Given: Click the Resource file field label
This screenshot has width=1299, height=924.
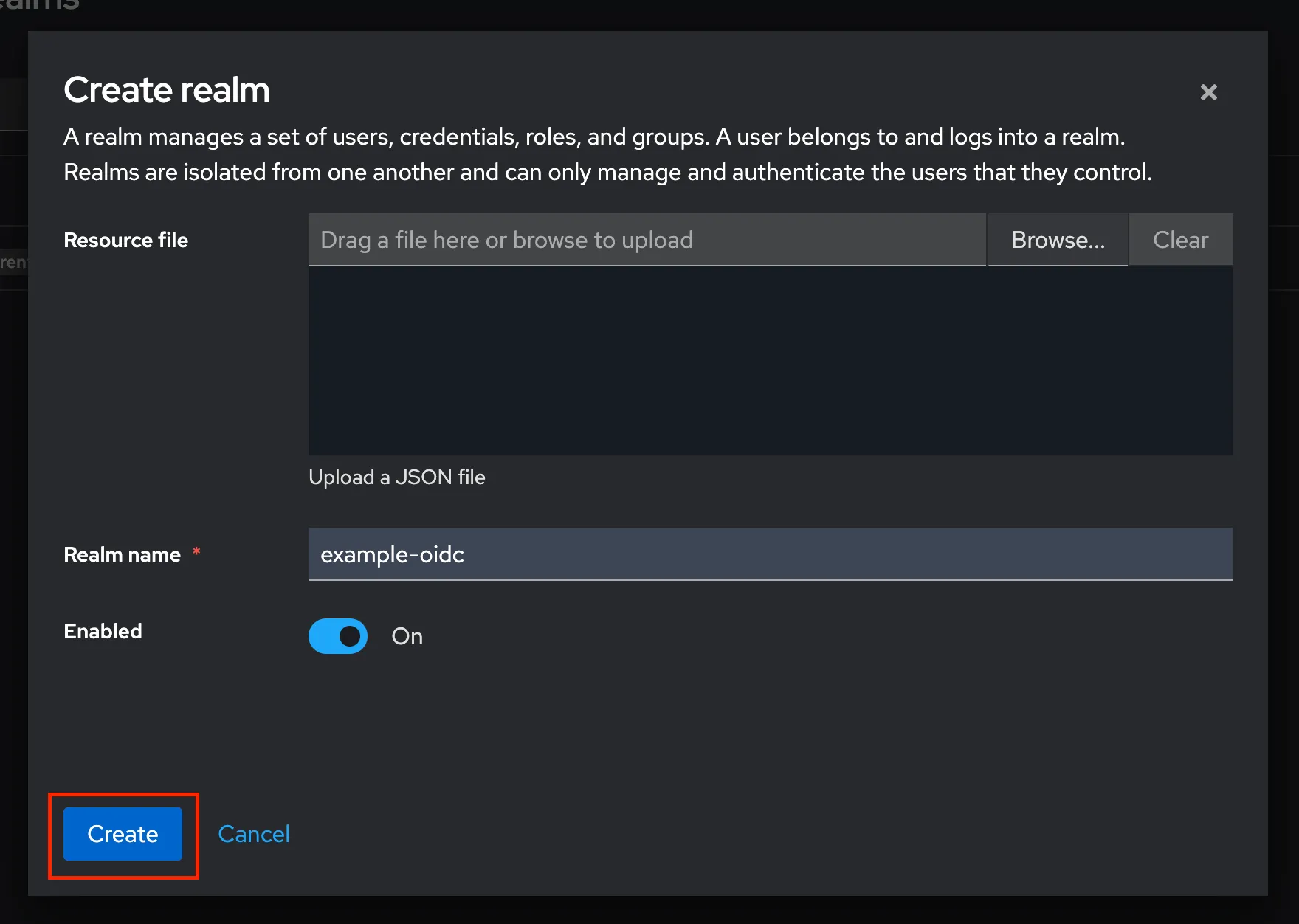Looking at the screenshot, I should click(x=125, y=239).
